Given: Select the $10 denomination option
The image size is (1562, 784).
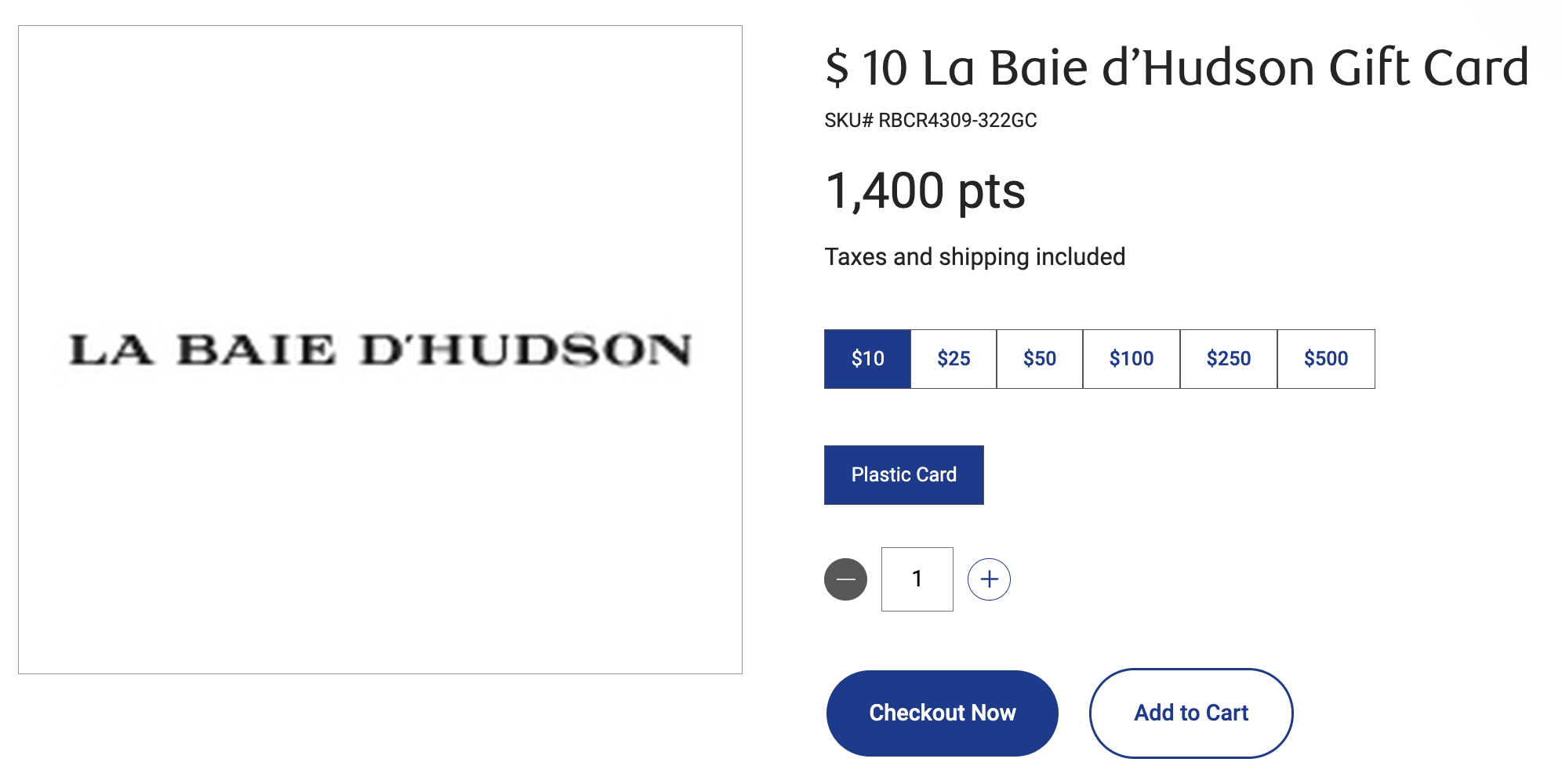Looking at the screenshot, I should (867, 359).
